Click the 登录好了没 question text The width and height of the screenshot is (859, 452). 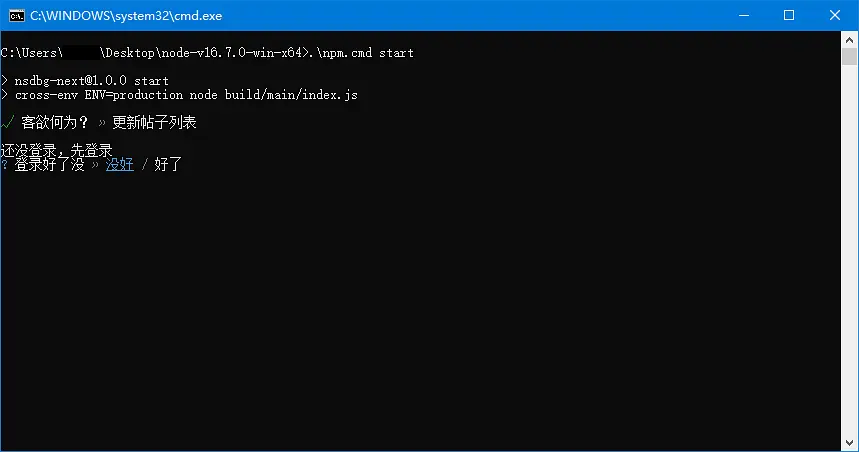click(50, 164)
